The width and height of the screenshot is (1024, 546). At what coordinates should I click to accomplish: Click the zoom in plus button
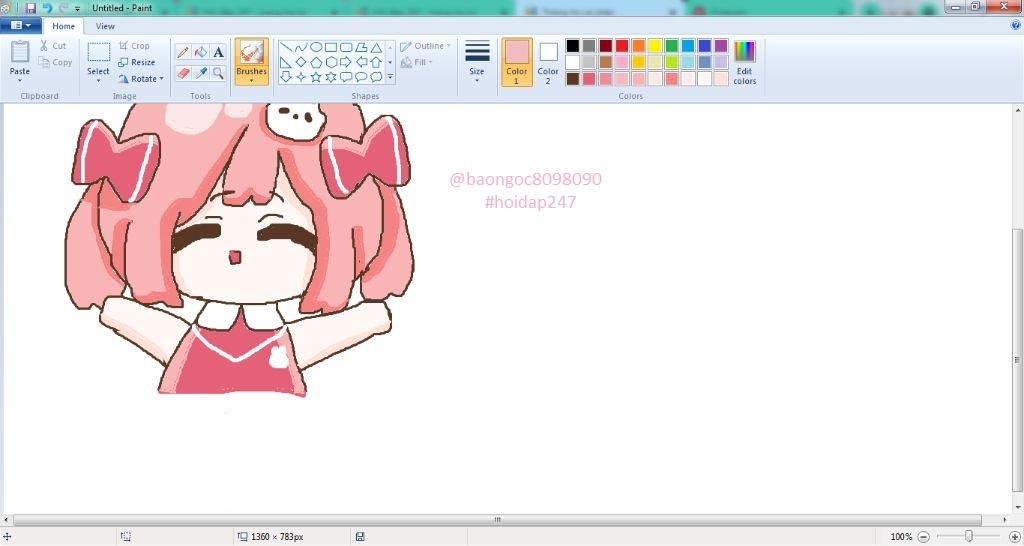coord(1015,537)
